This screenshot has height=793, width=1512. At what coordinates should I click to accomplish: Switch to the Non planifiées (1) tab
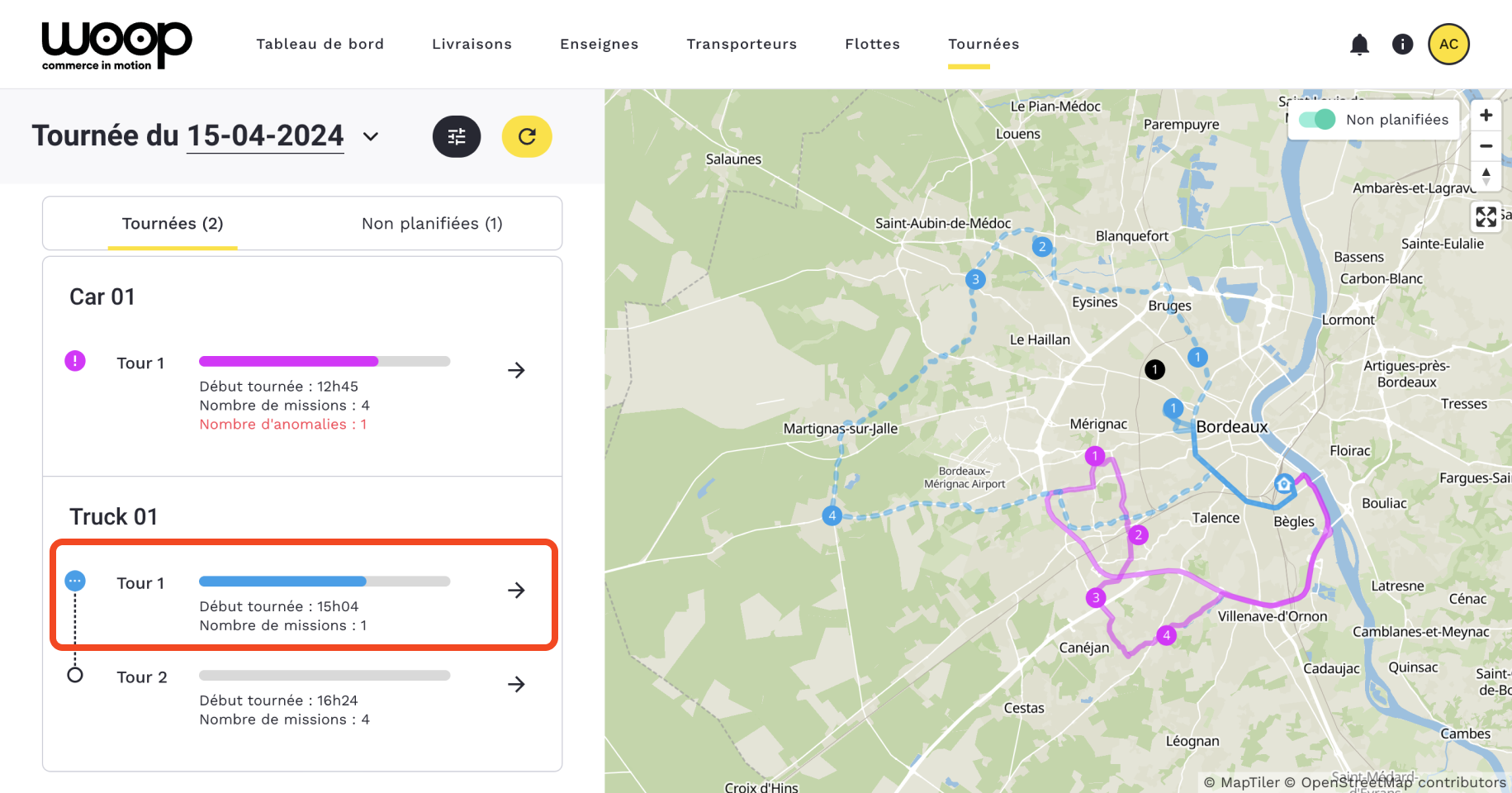[x=432, y=224]
